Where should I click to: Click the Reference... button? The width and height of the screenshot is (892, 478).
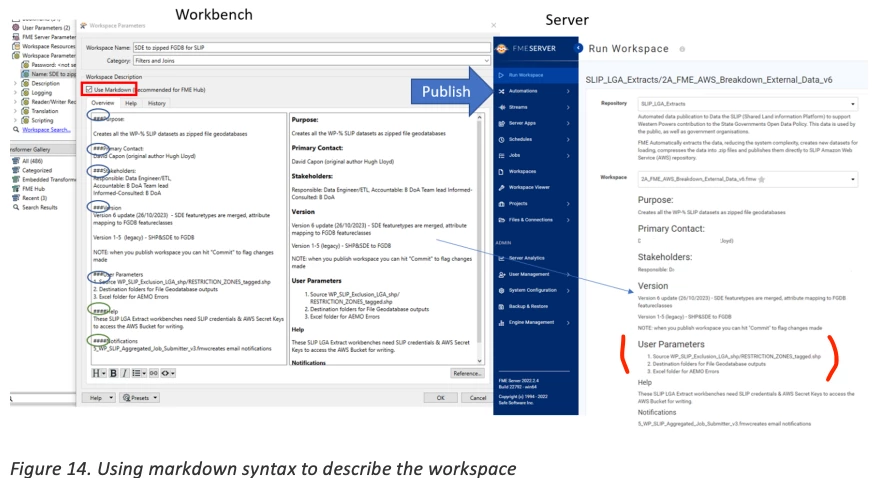click(x=467, y=373)
